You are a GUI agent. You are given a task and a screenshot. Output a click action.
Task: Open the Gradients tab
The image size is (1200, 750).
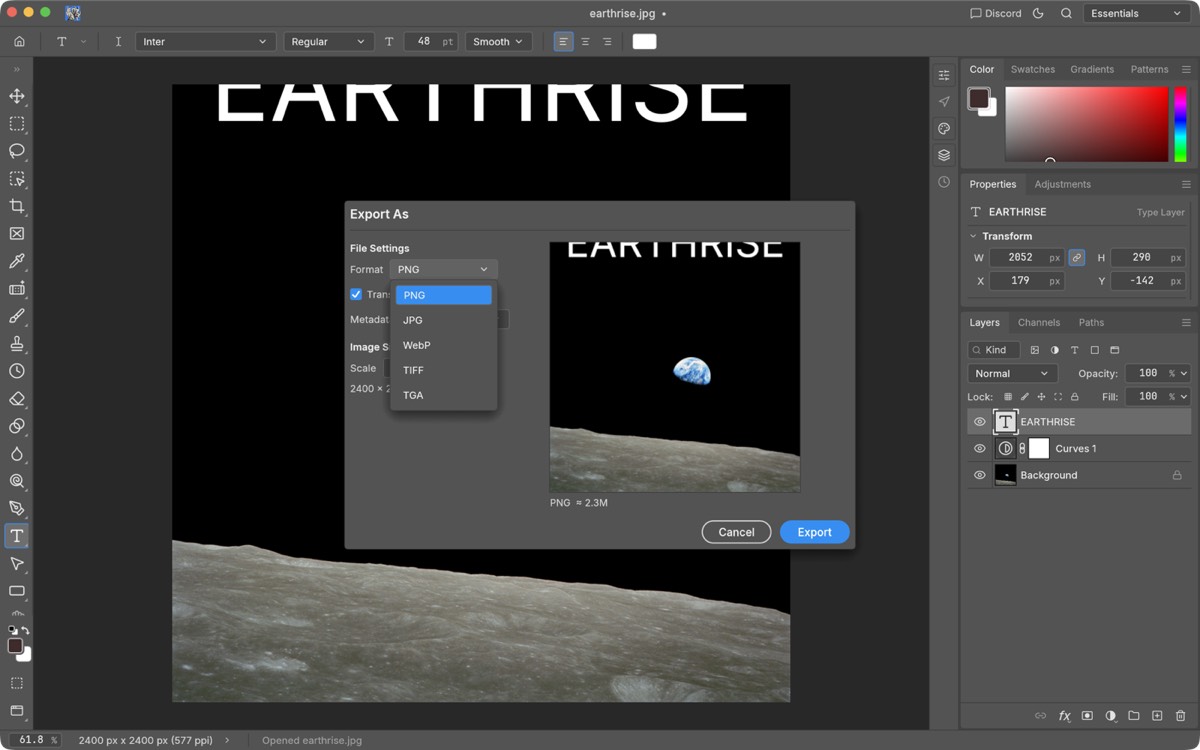tap(1092, 69)
